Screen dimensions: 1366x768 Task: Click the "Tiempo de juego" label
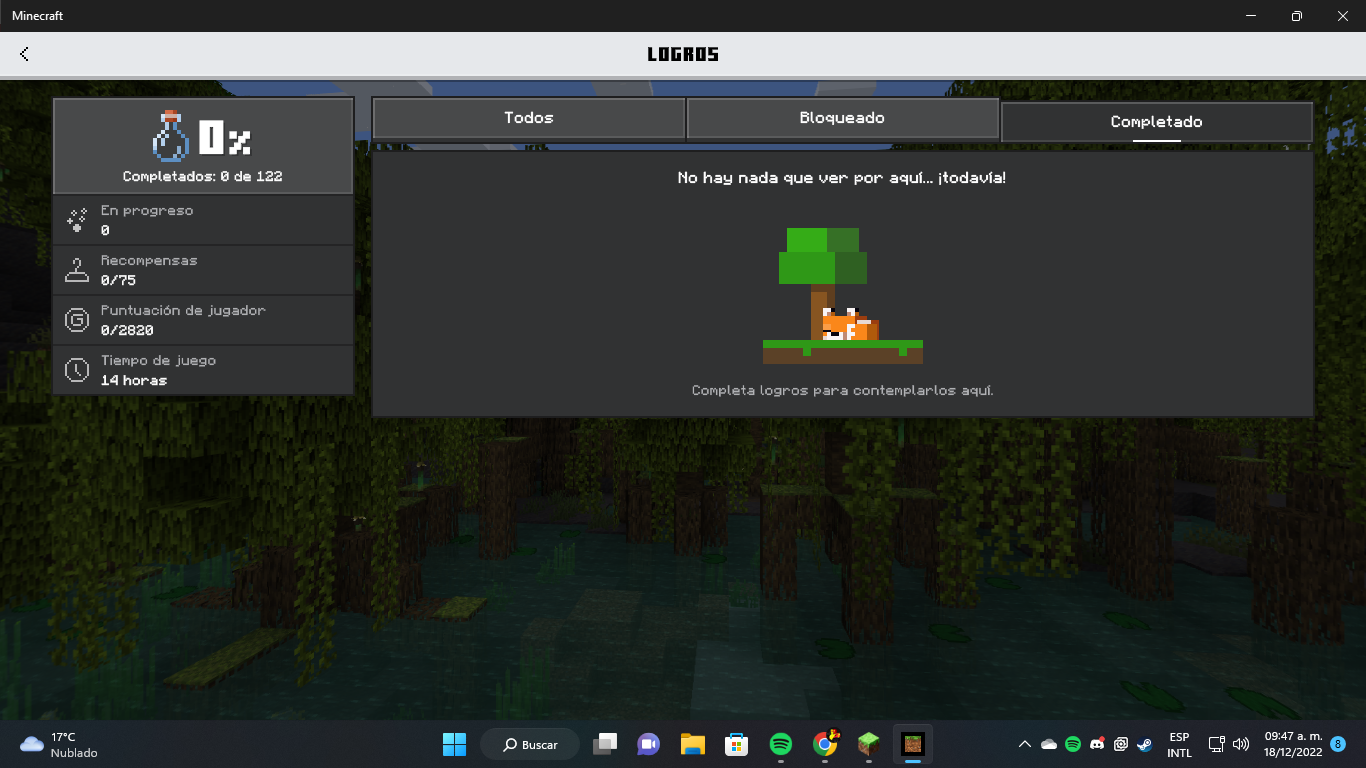coord(158,361)
